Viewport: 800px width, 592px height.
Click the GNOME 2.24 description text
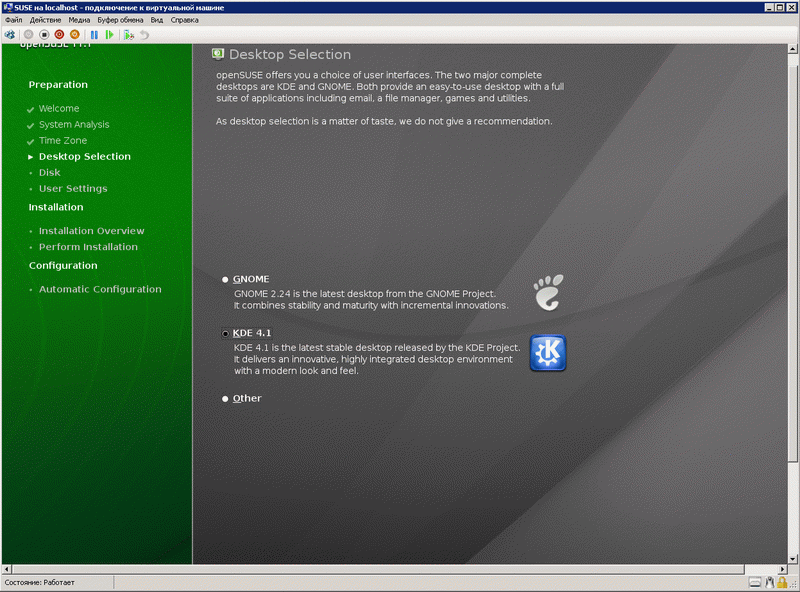(371, 300)
